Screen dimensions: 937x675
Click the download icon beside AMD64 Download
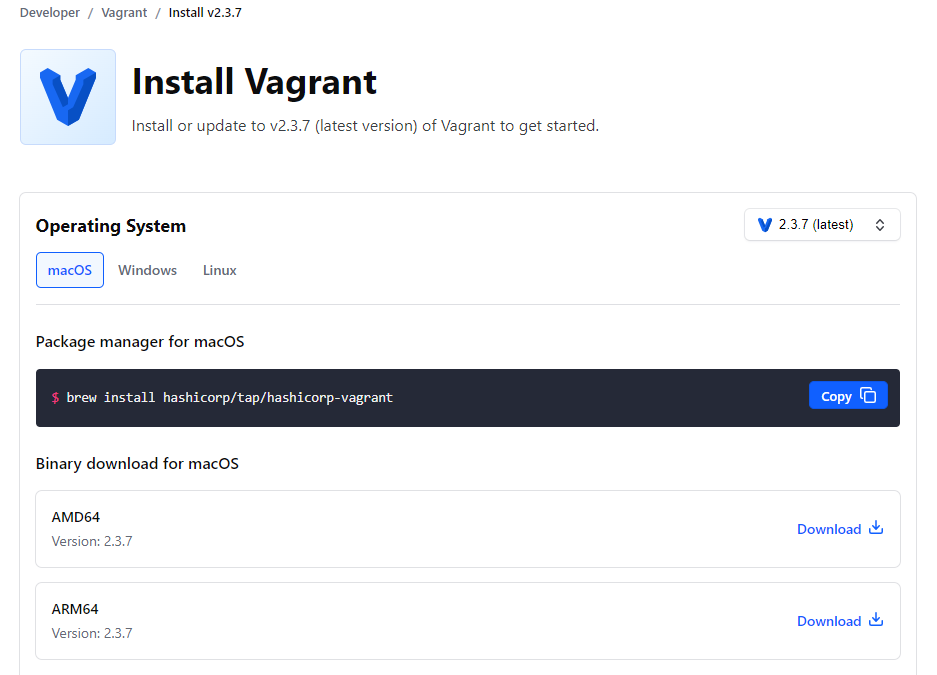[875, 528]
